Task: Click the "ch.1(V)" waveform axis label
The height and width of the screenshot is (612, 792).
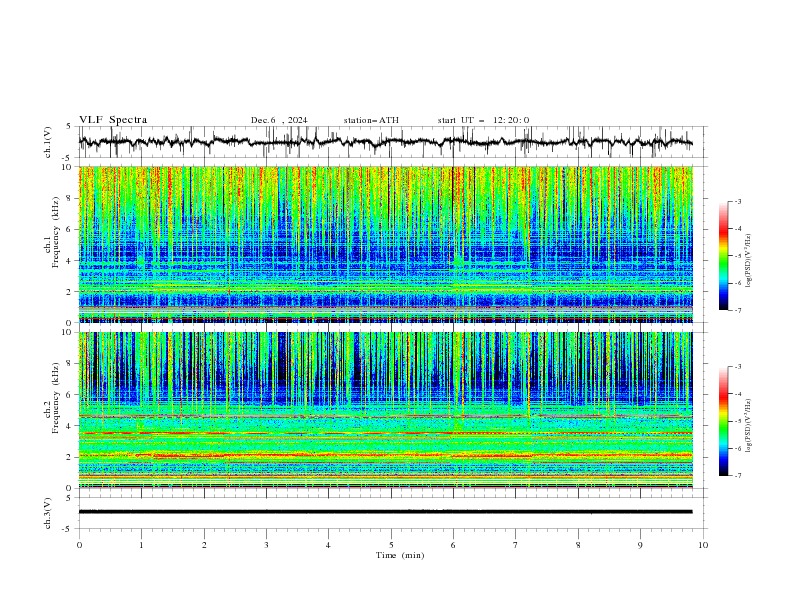Action: (x=48, y=142)
